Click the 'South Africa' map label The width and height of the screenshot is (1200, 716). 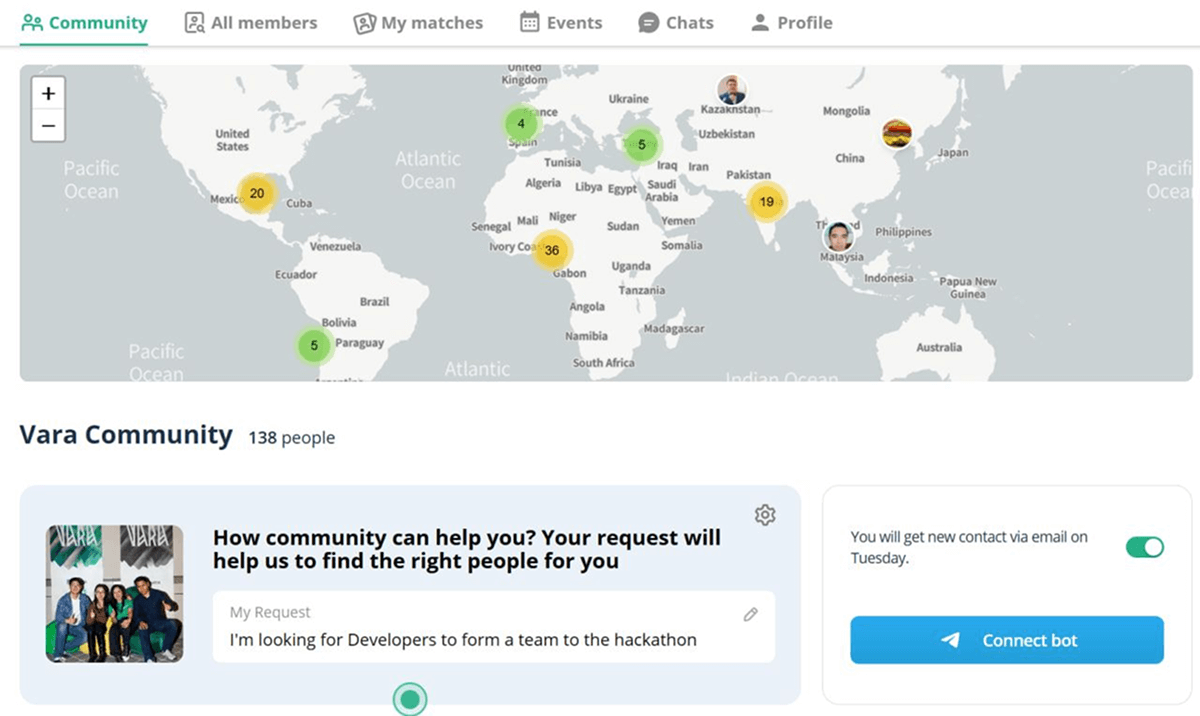pyautogui.click(x=604, y=363)
